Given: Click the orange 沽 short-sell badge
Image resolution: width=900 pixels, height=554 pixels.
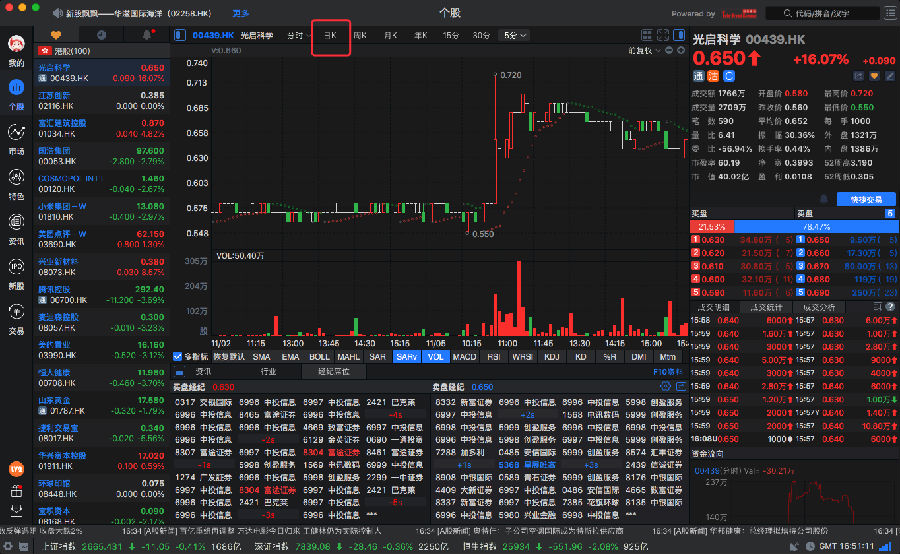Looking at the screenshot, I should pos(713,76).
